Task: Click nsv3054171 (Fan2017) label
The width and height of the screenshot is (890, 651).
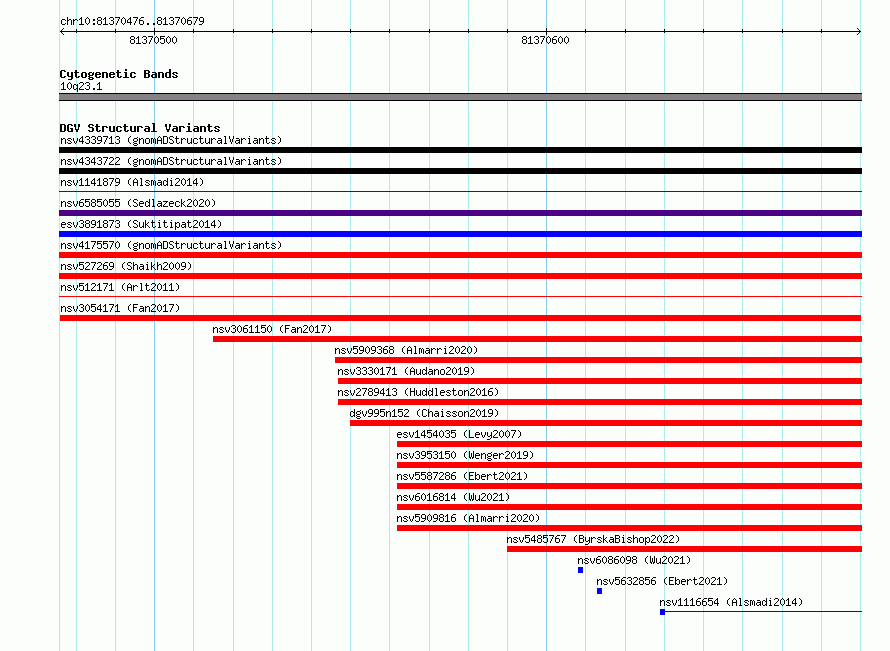Action: pos(120,308)
